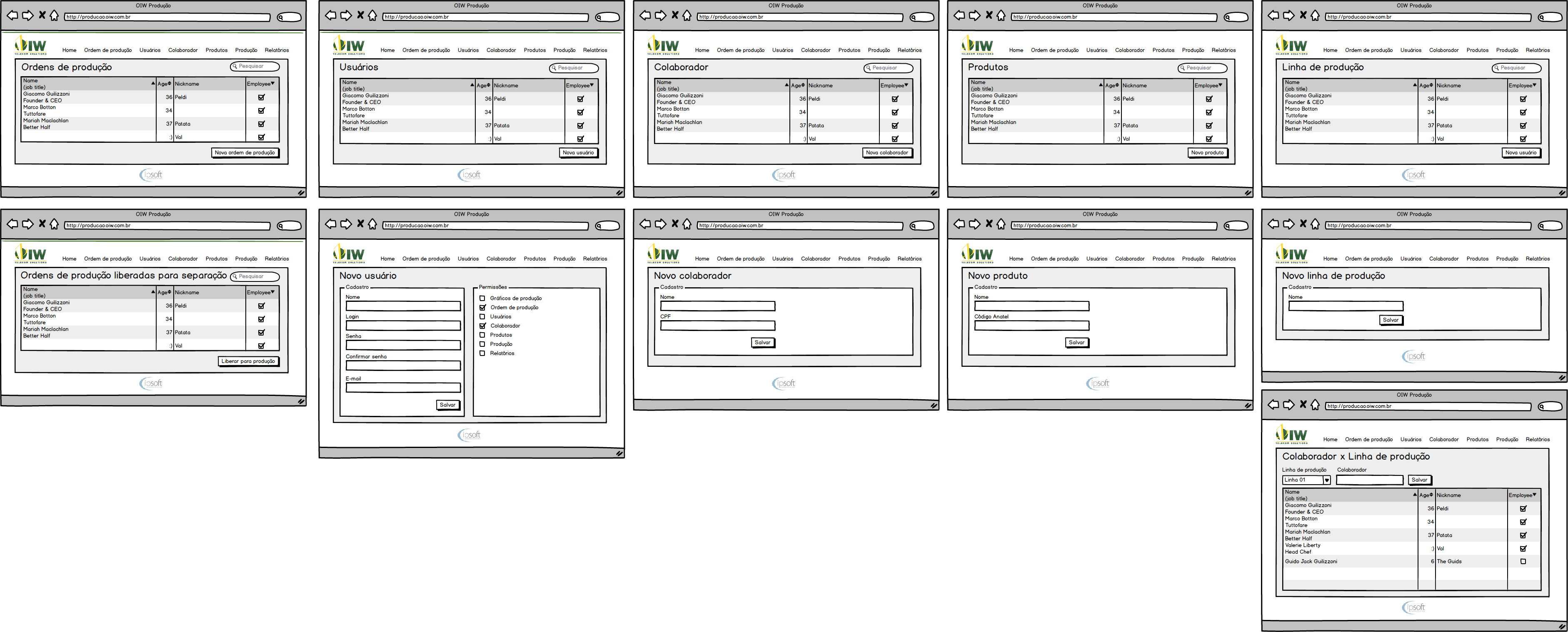1568x632 pixels.
Task: Click browser search magnifier in Produtos window
Action: [1227, 17]
